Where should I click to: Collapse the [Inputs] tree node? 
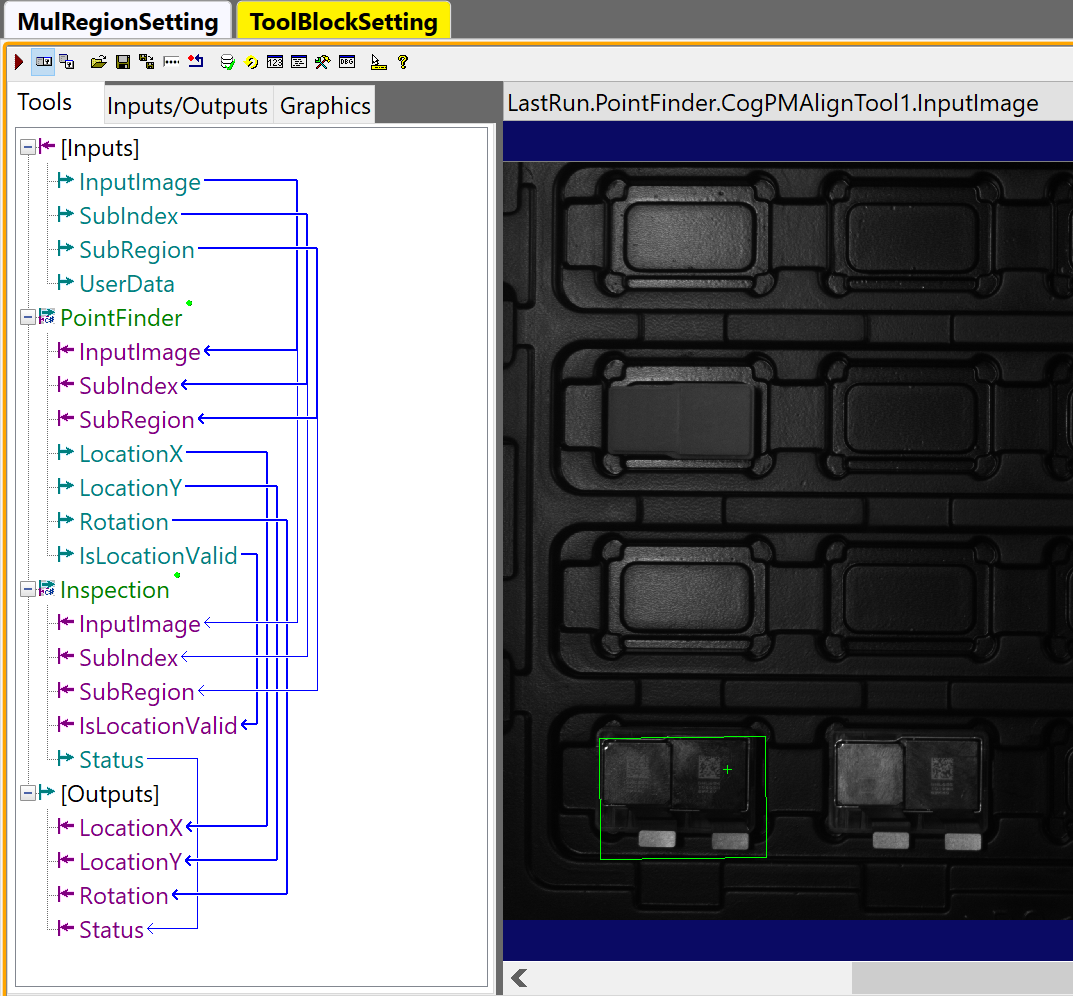tap(27, 148)
